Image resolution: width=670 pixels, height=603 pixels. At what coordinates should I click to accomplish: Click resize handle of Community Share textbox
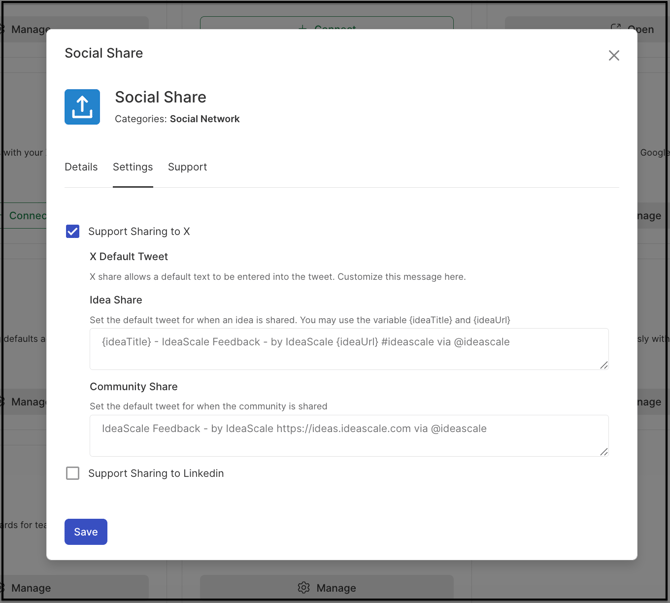[x=603, y=452]
